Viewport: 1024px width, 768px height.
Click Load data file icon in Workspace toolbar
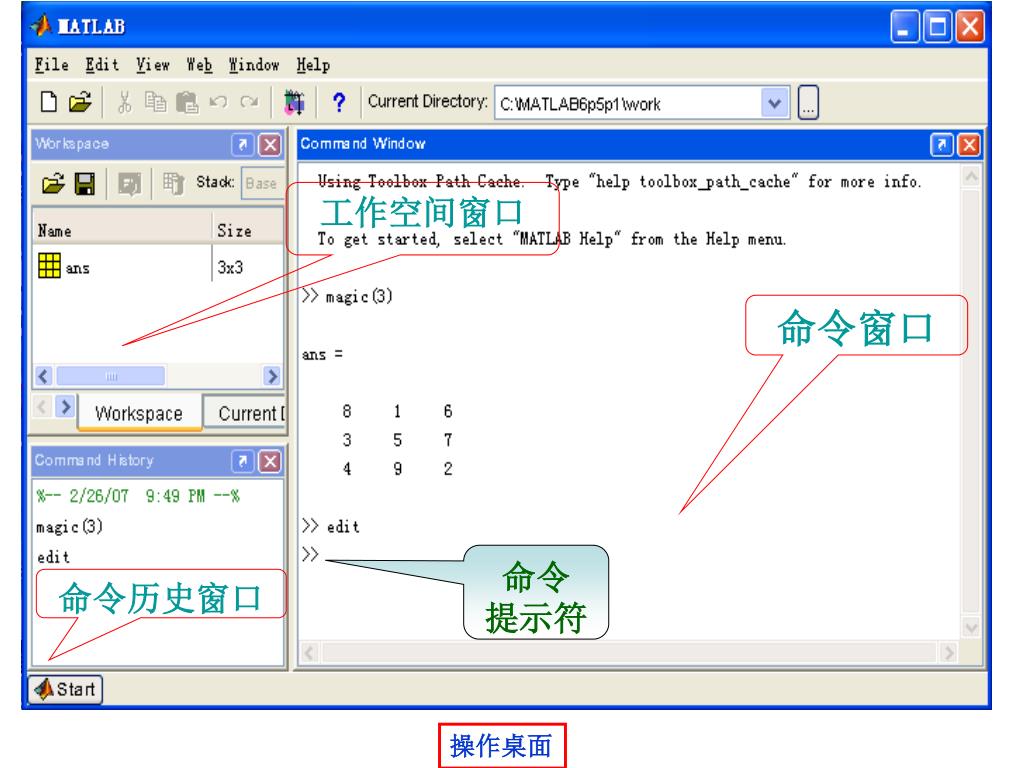tap(54, 184)
